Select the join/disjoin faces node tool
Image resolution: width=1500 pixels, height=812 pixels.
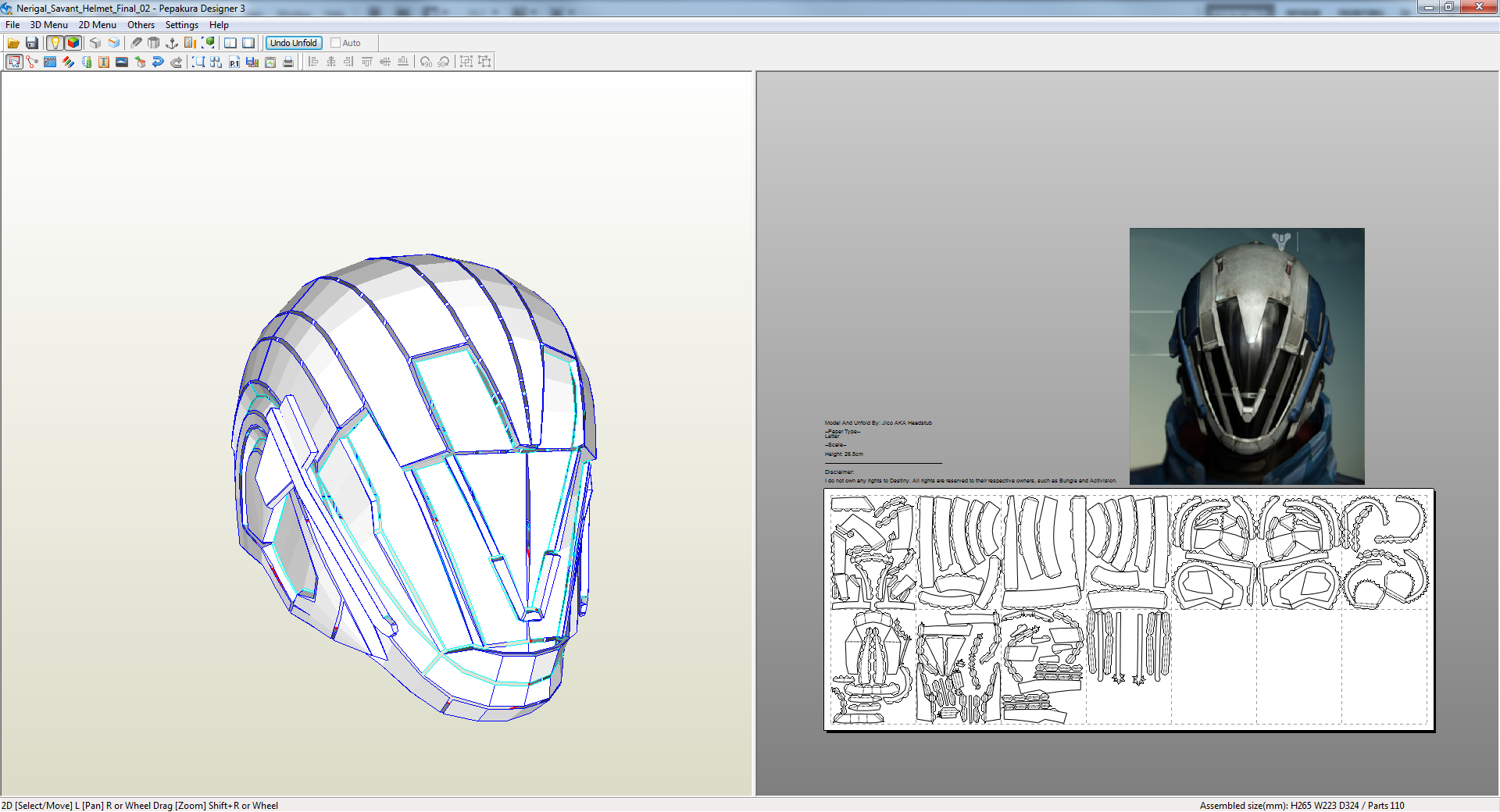(32, 62)
